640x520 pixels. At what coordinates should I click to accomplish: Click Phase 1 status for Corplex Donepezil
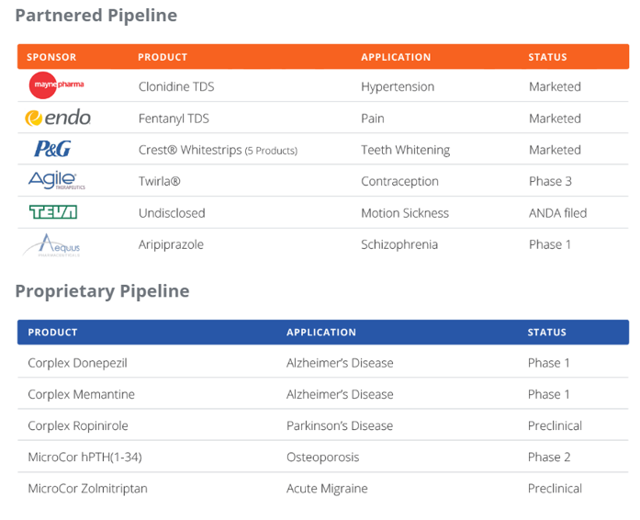(549, 363)
